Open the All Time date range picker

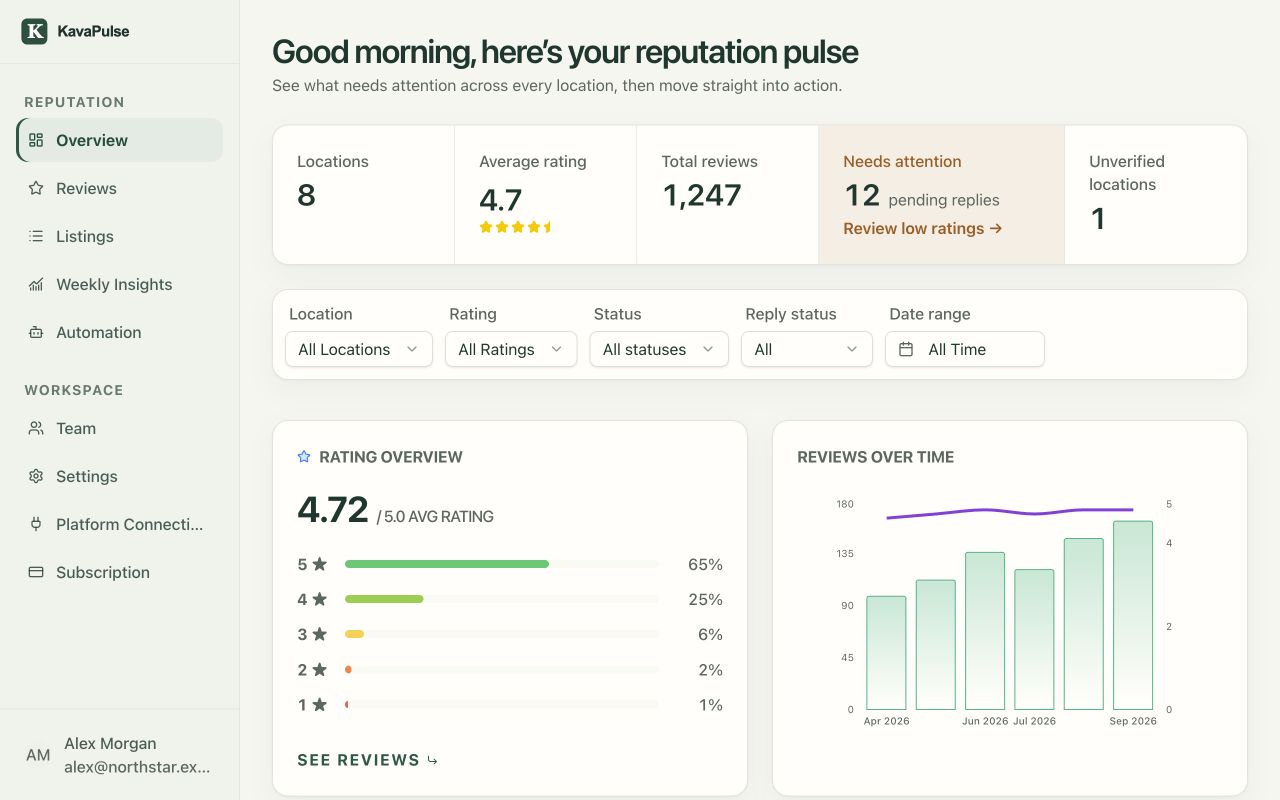tap(965, 349)
